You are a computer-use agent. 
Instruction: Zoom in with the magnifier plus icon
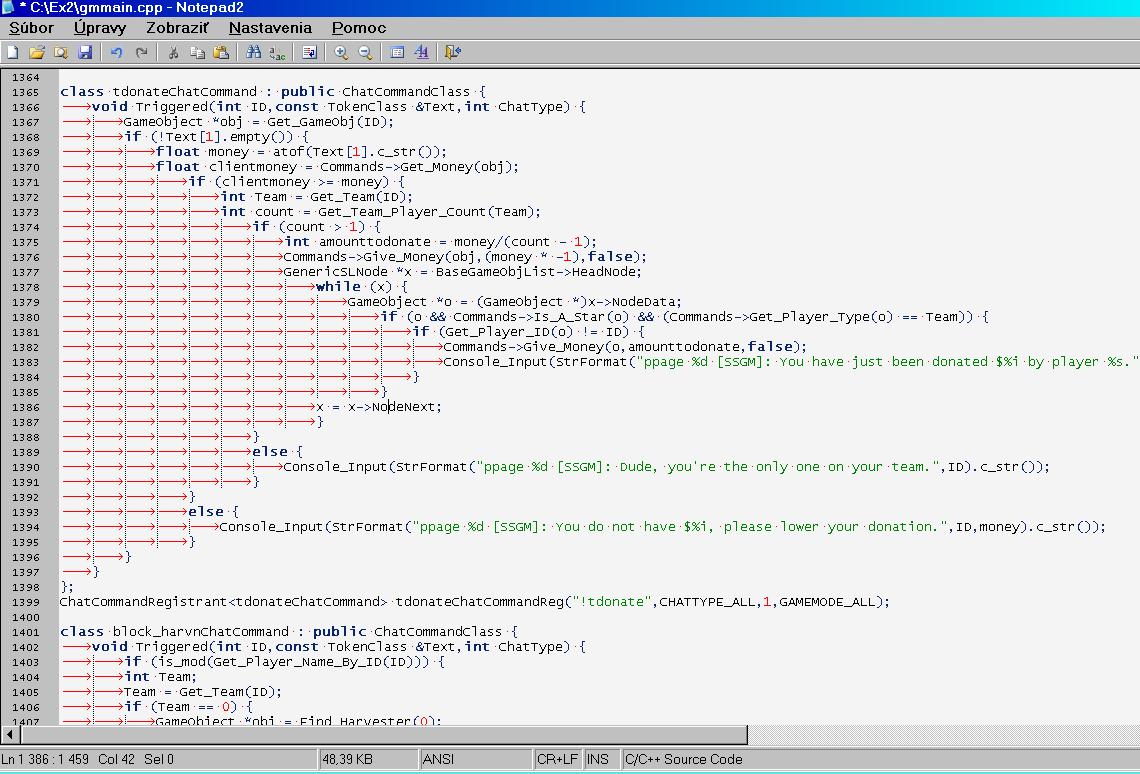pos(341,52)
